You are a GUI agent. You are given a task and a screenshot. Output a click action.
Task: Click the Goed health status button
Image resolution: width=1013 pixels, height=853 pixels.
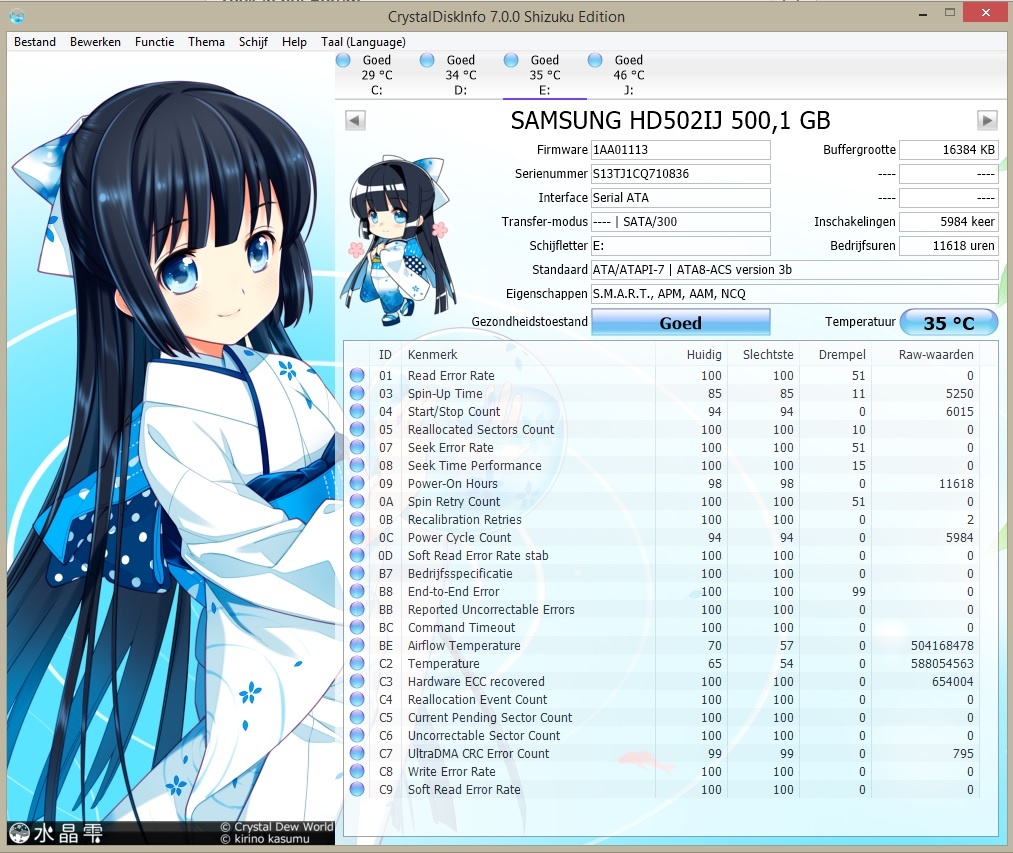[x=680, y=322]
